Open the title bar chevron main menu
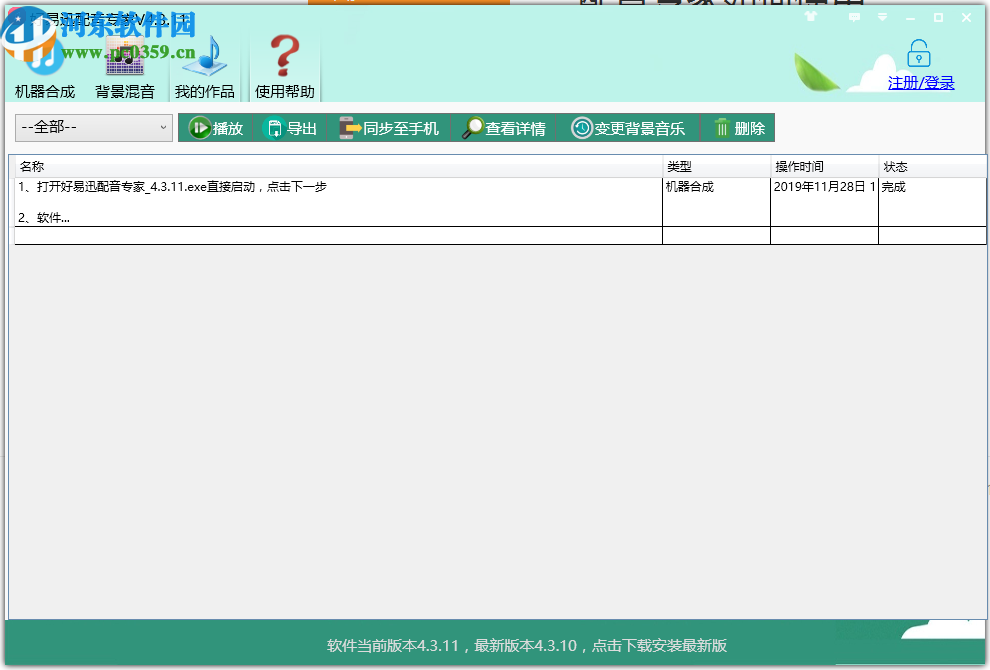The height and width of the screenshot is (670, 990). 883,17
